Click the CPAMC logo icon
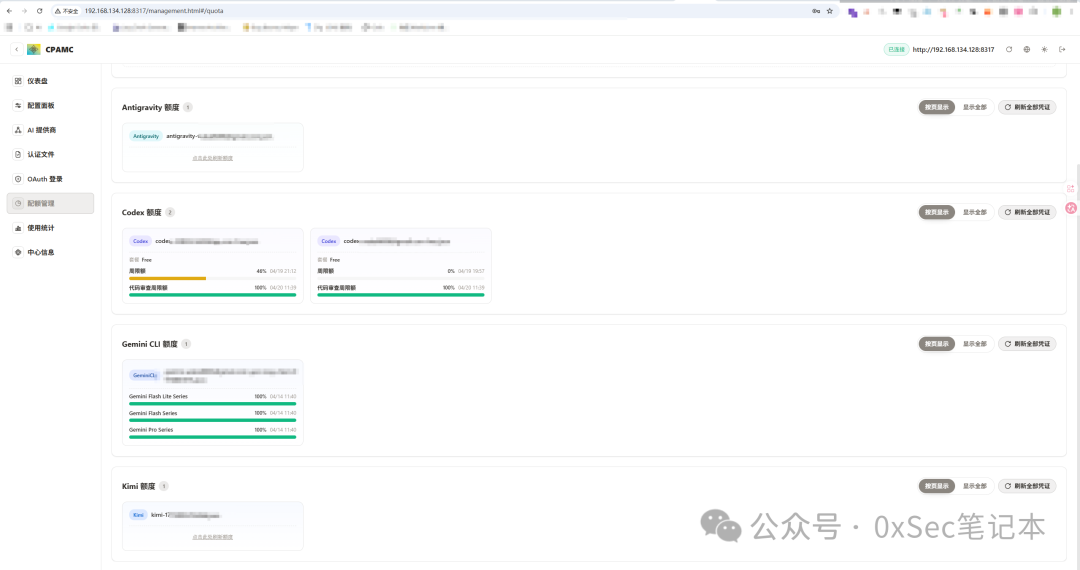Screen dimensions: 1080x570 tap(34, 50)
